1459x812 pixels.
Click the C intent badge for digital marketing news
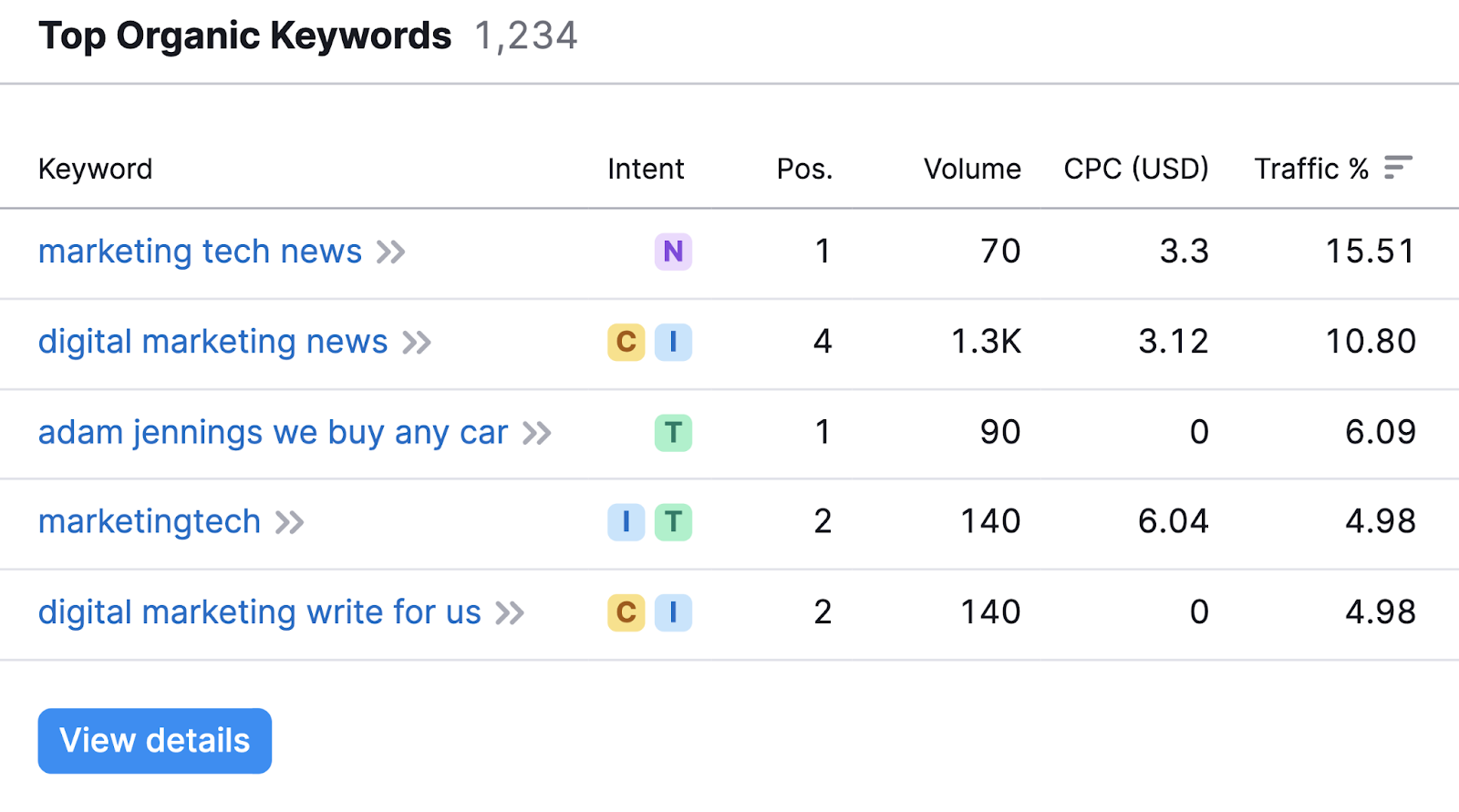626,342
